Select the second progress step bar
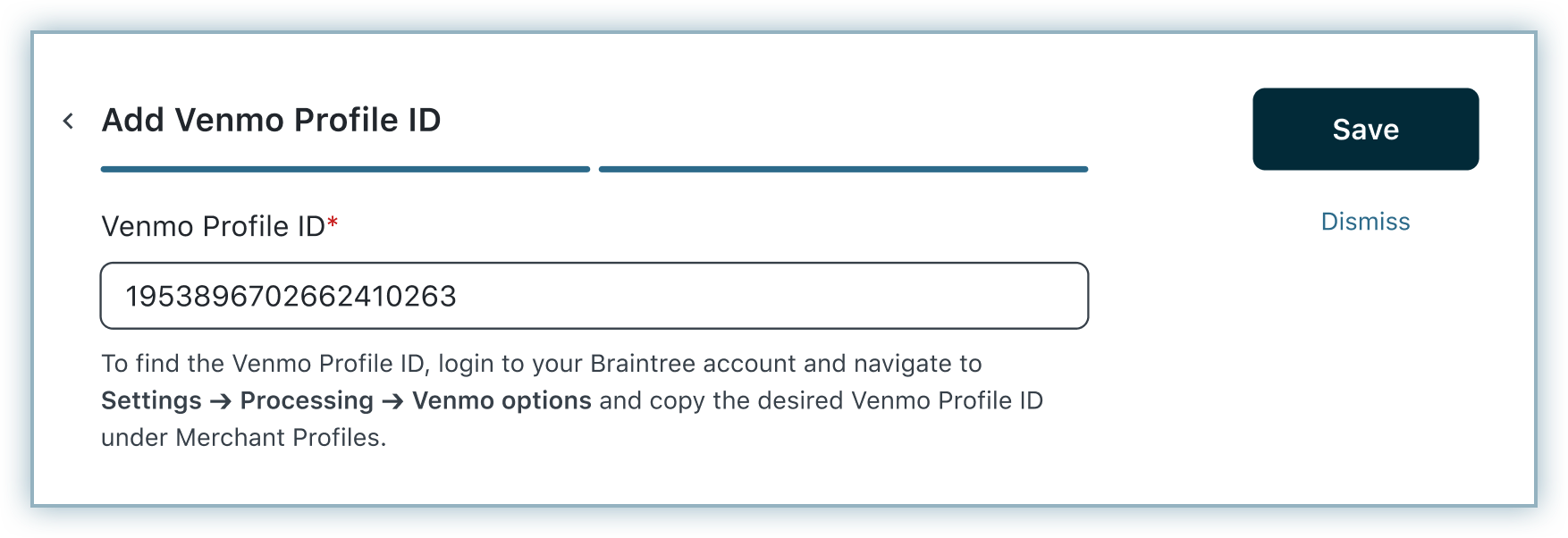 tap(843, 169)
